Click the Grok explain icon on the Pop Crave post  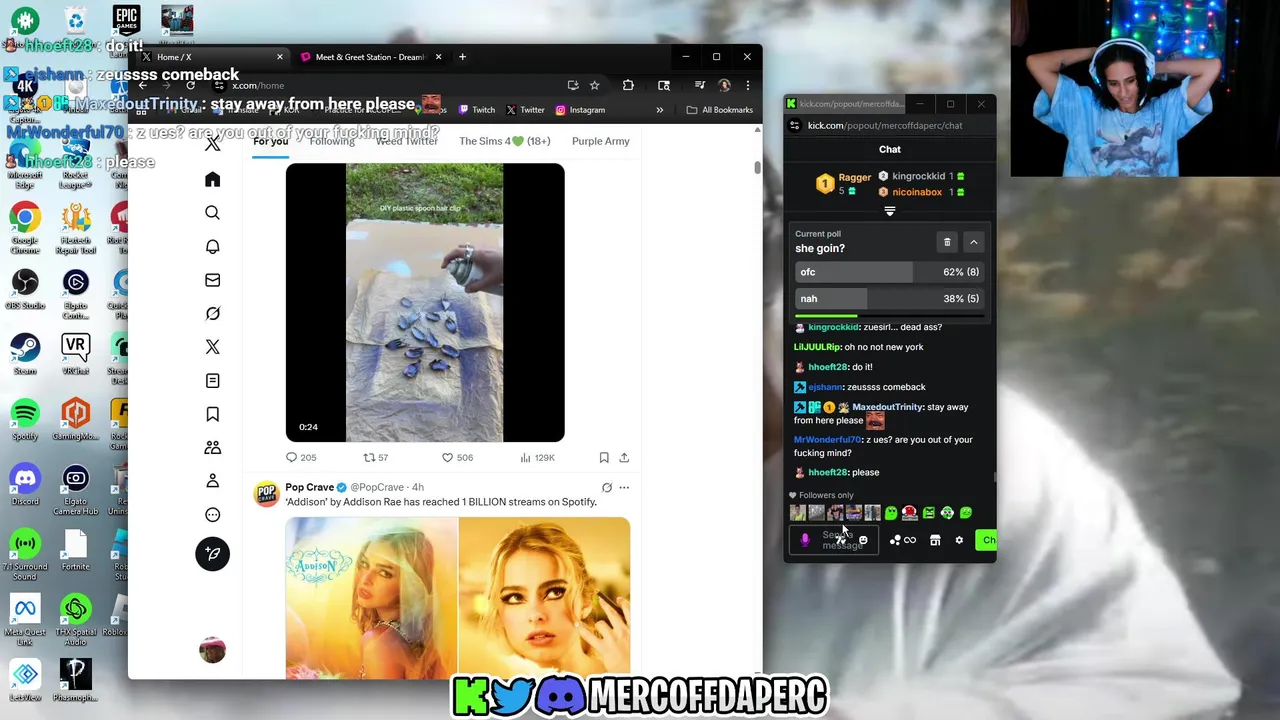point(607,488)
